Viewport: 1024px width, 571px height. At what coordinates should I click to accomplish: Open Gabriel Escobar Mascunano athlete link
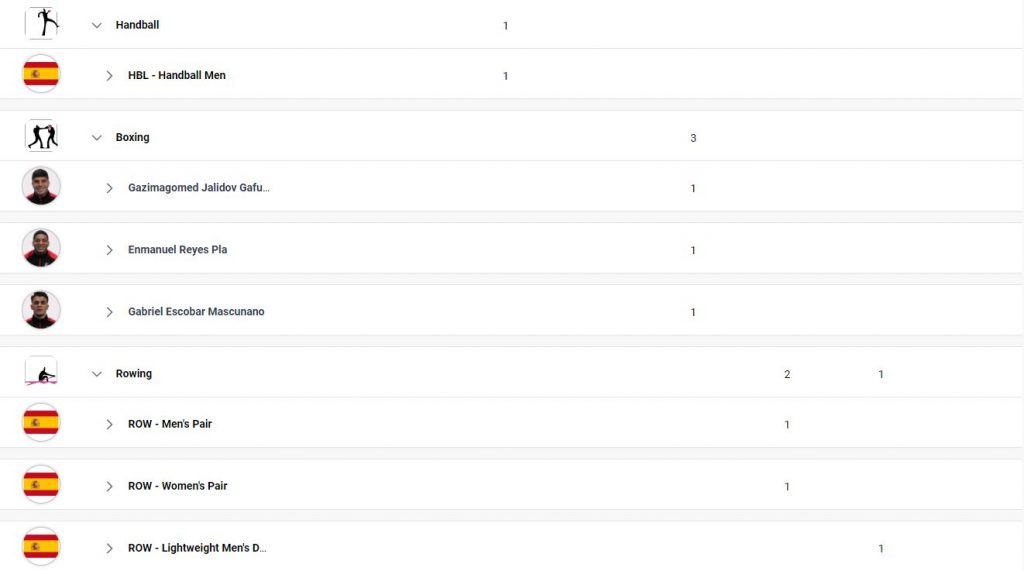click(x=196, y=312)
